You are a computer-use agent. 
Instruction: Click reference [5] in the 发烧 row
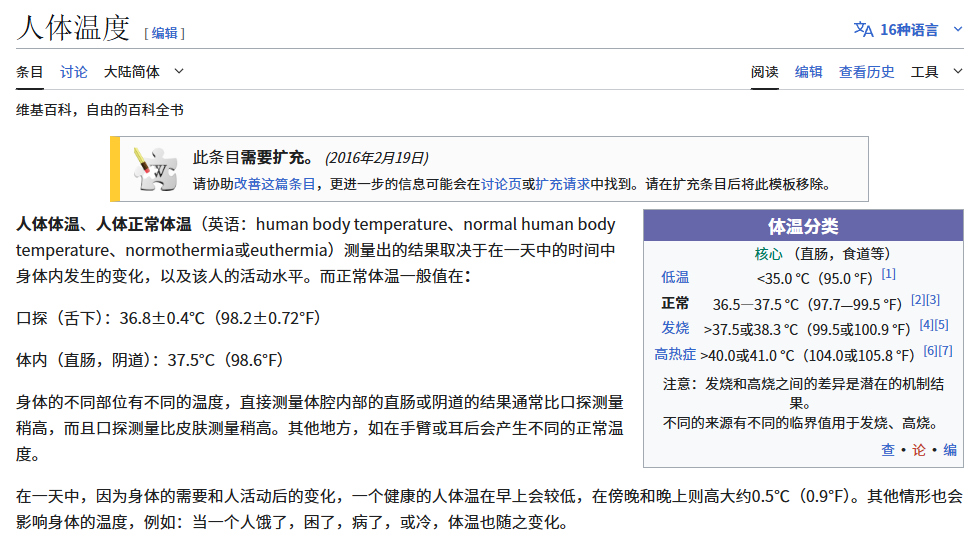click(942, 324)
